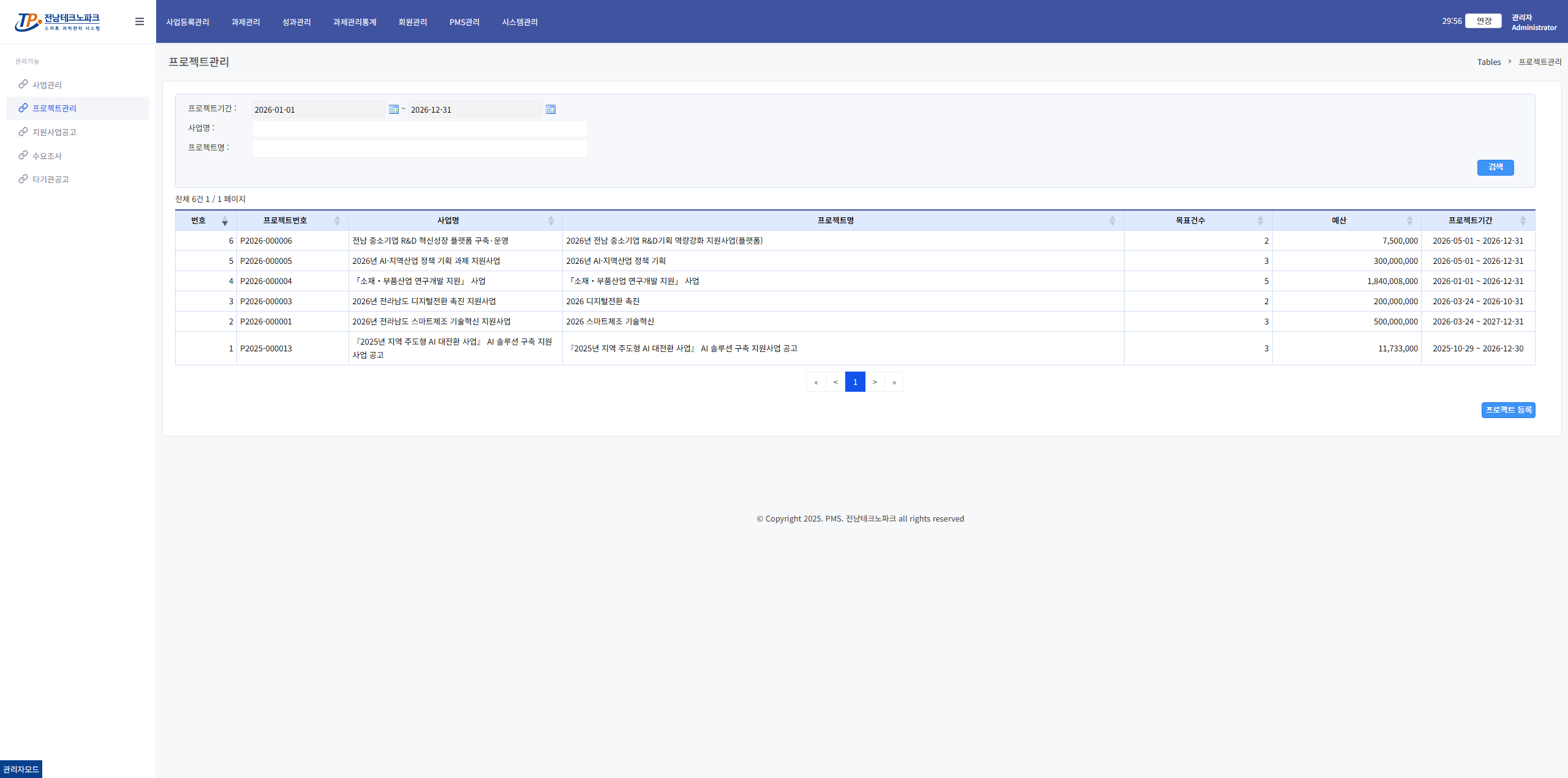Focus the 프로젝트명 search input field
This screenshot has height=778, width=1568.
[x=420, y=148]
